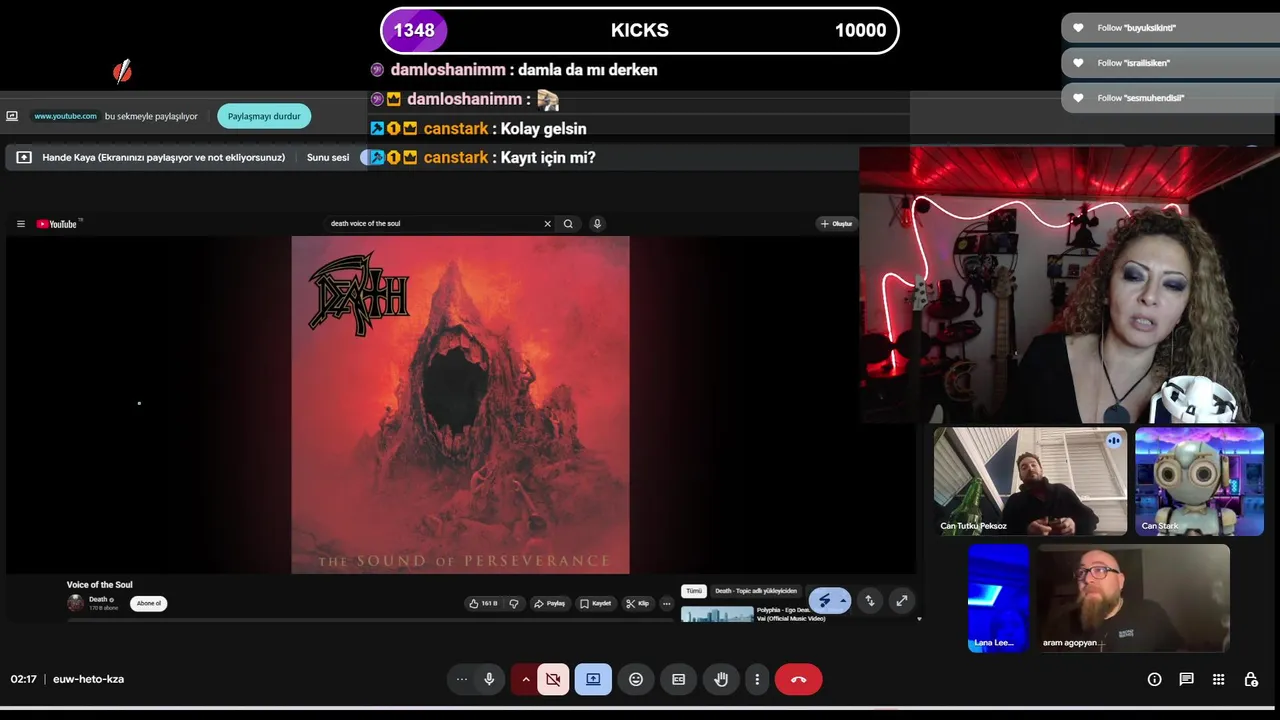The height and width of the screenshot is (720, 1280).
Task: Click Abone ol subscribe button
Action: tap(148, 603)
